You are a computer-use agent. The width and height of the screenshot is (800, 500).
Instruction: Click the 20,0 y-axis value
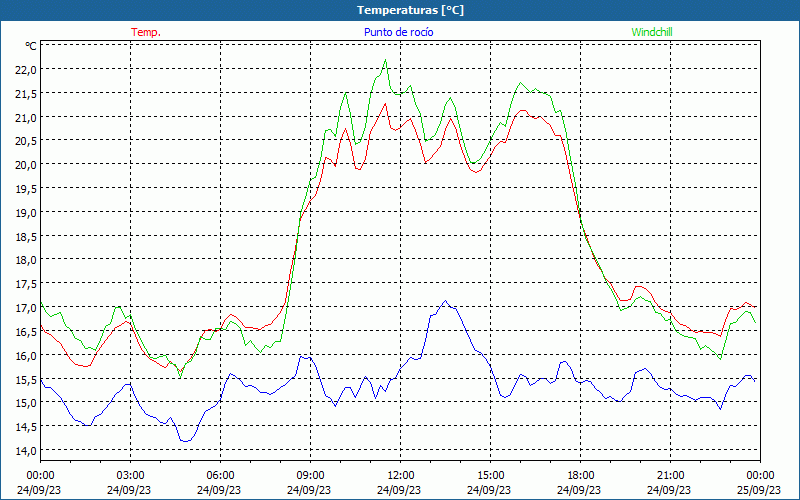(26, 165)
